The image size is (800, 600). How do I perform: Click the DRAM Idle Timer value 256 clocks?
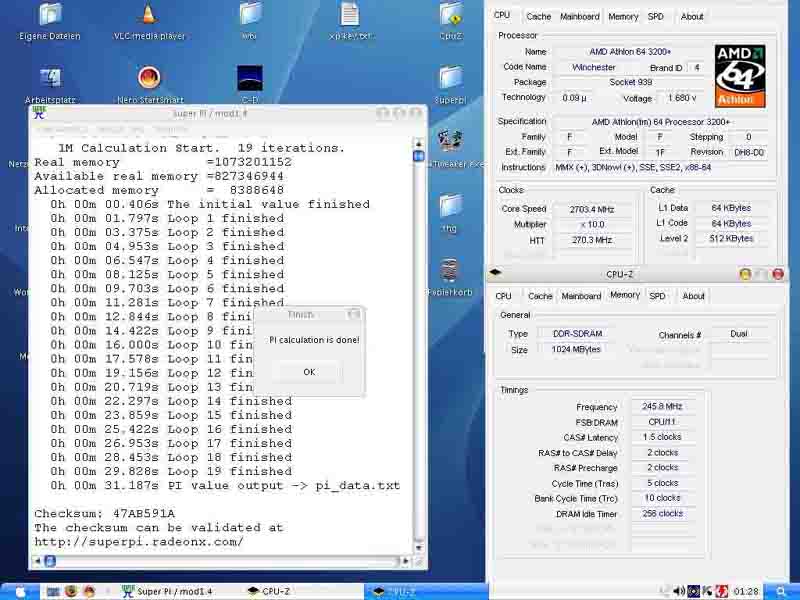pyautogui.click(x=663, y=514)
